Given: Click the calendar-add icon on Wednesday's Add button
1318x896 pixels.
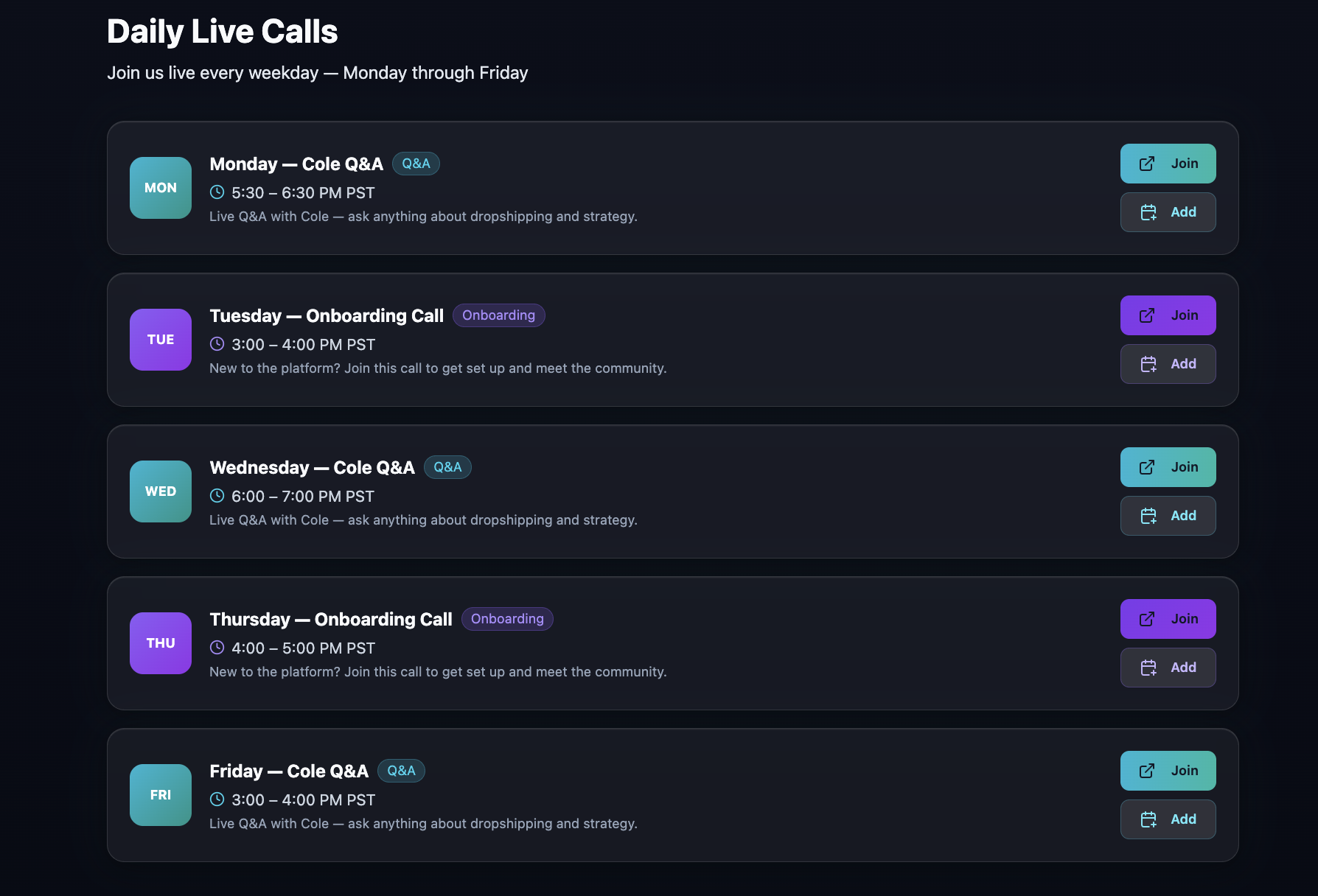Looking at the screenshot, I should pyautogui.click(x=1149, y=515).
